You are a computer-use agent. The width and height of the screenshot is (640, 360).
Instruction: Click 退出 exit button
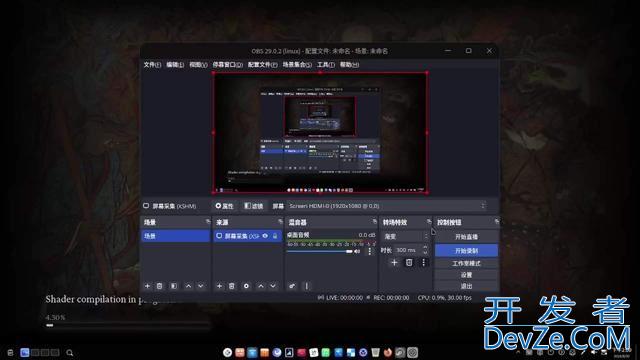tap(467, 286)
